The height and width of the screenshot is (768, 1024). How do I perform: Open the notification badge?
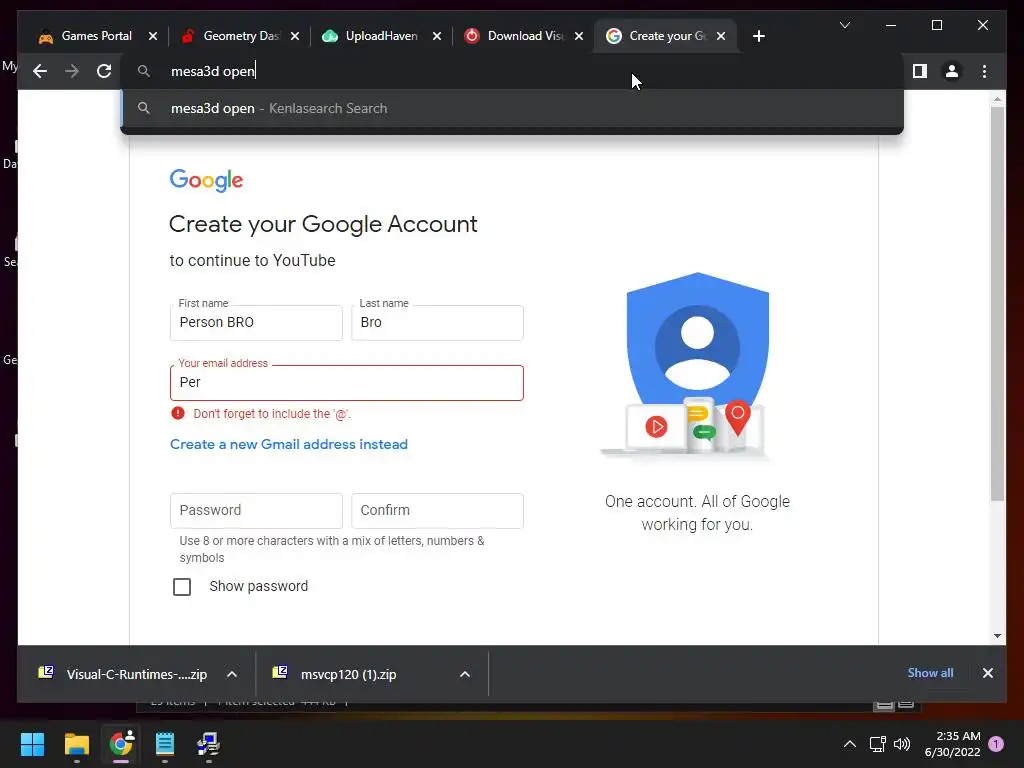[x=996, y=744]
